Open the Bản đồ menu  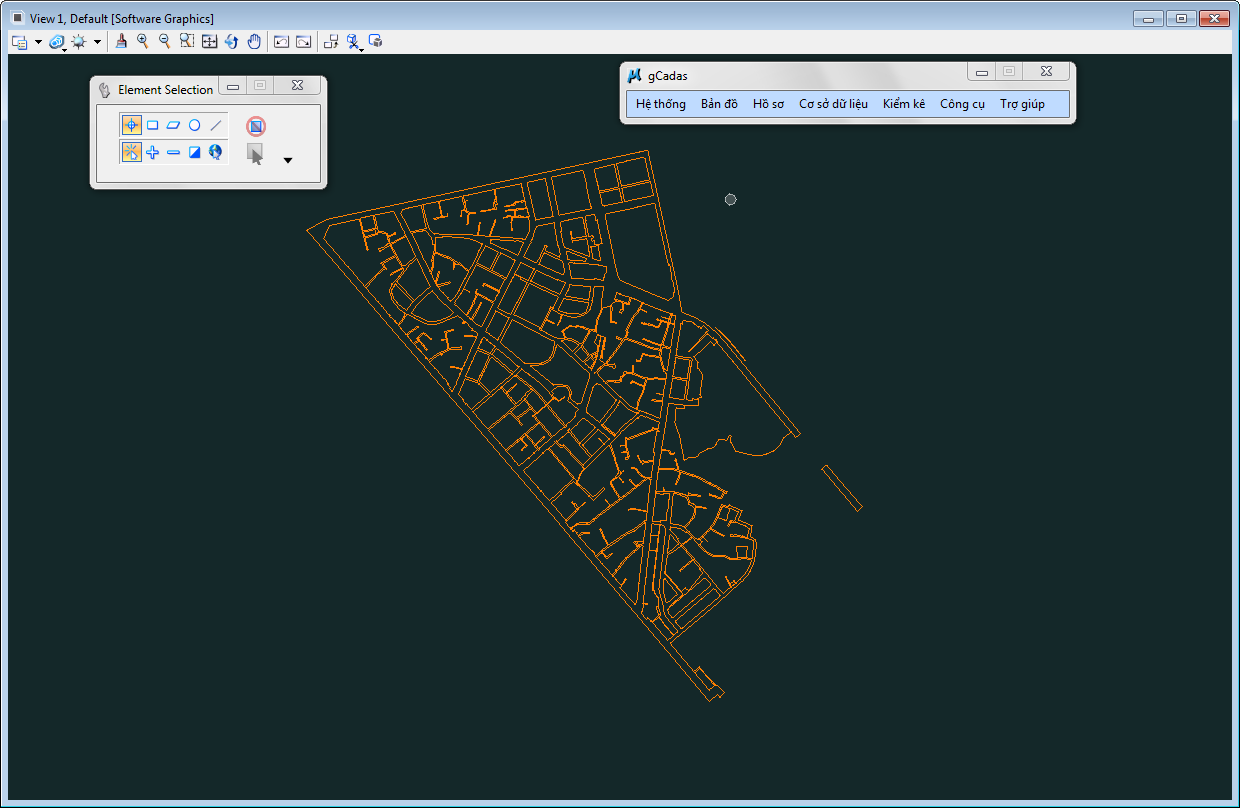click(x=719, y=104)
